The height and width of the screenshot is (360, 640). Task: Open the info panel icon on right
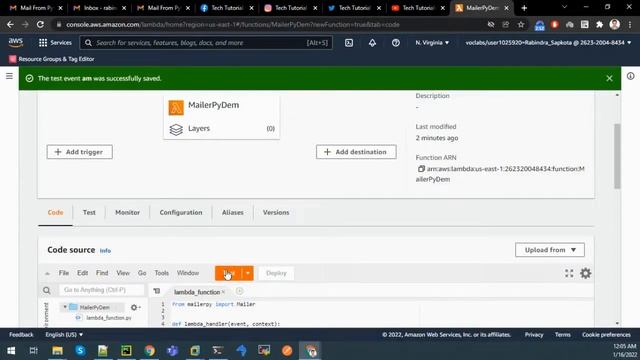point(630,76)
